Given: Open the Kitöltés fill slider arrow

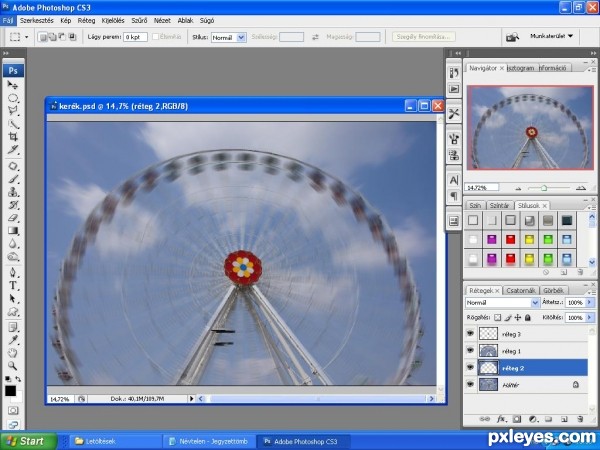Looking at the screenshot, I should [x=590, y=318].
